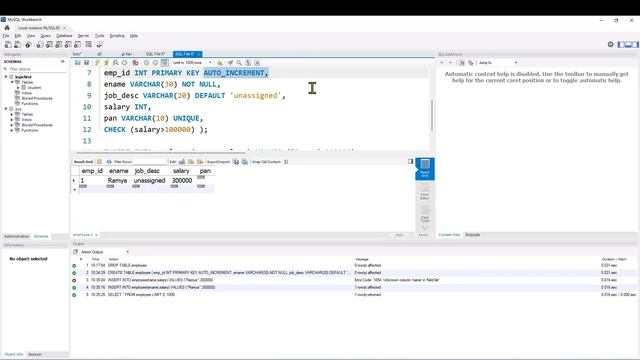Toggle right sidebar panel visibility button
Image resolution: width=640 pixels, height=360 pixels.
(x=635, y=44)
